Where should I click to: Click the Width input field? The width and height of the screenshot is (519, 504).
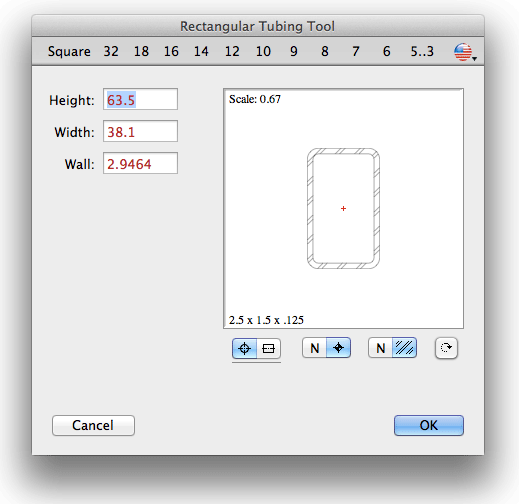tap(140, 131)
